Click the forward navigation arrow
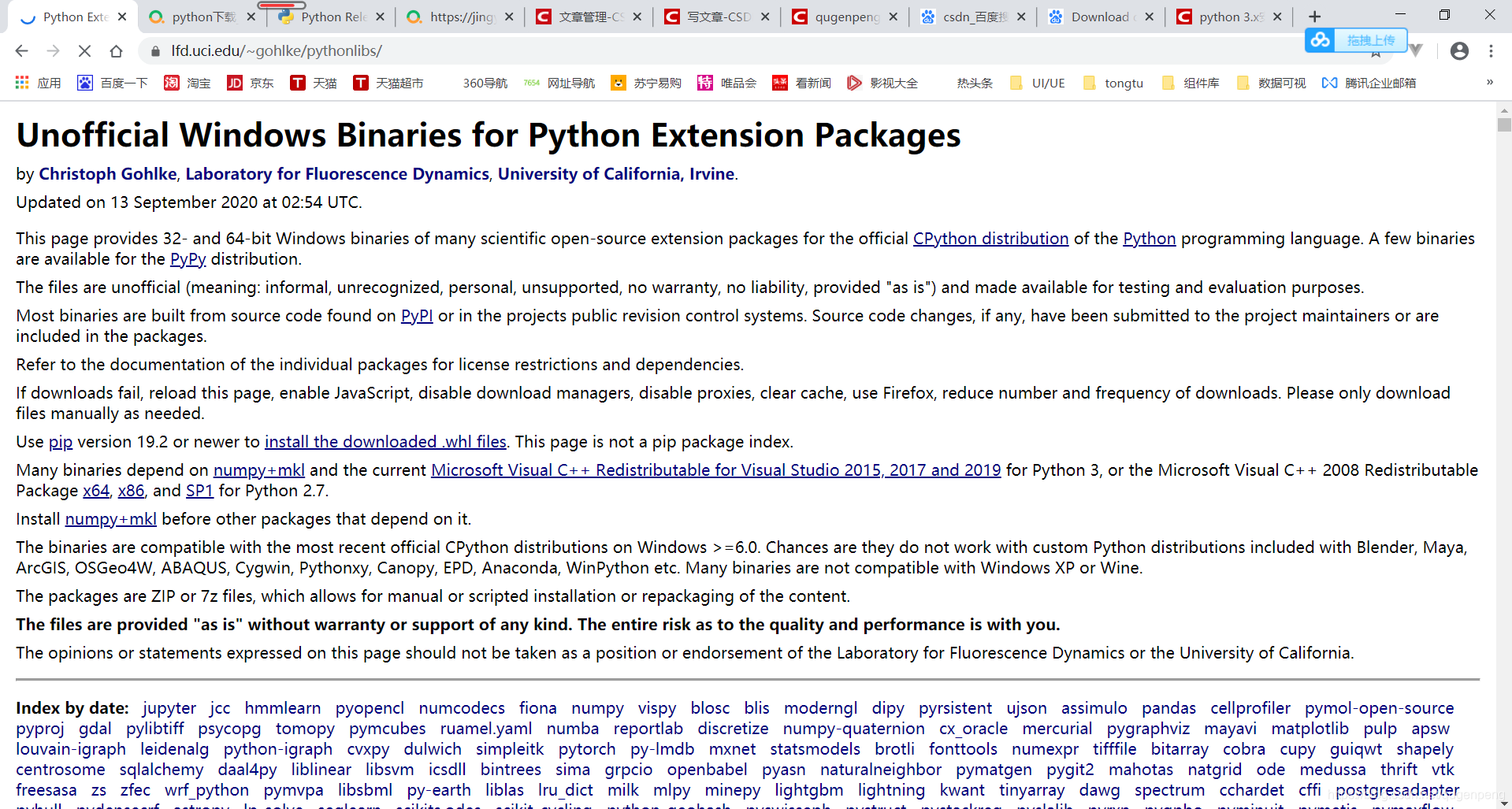Image resolution: width=1512 pixels, height=809 pixels. (x=54, y=51)
